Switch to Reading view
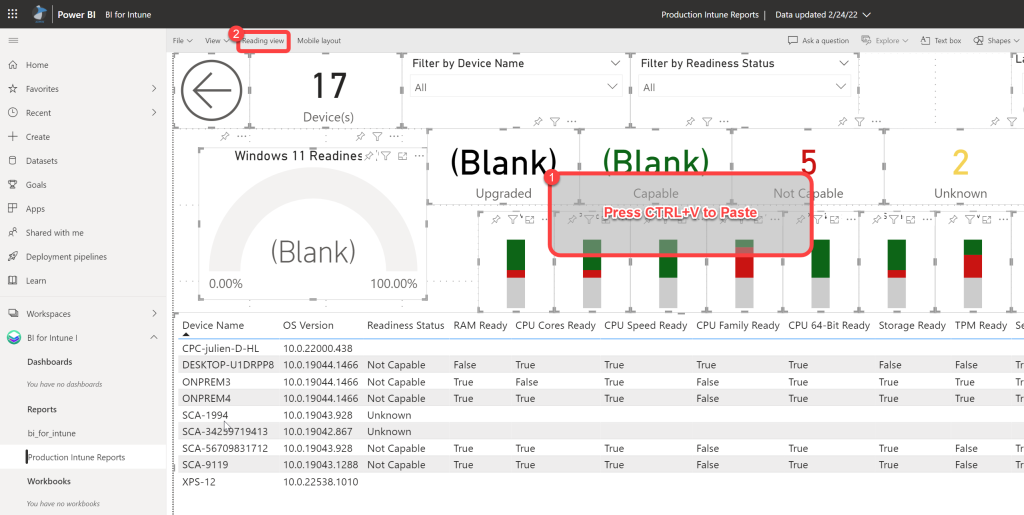The width and height of the screenshot is (1024, 515). coord(263,41)
